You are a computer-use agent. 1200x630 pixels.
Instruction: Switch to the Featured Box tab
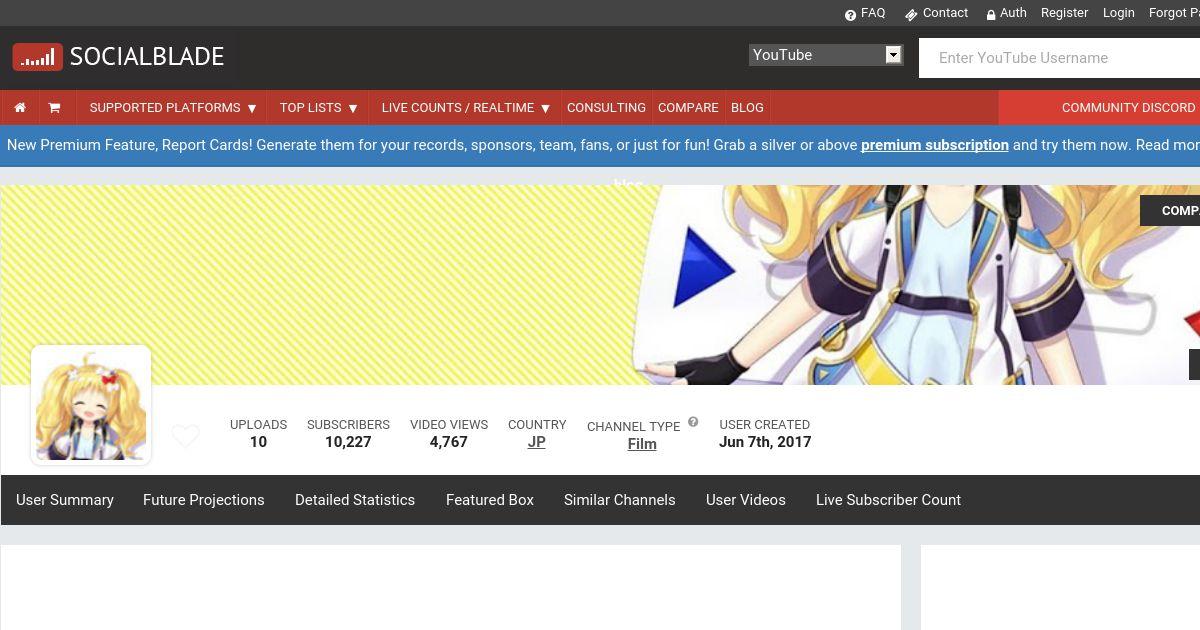[490, 500]
